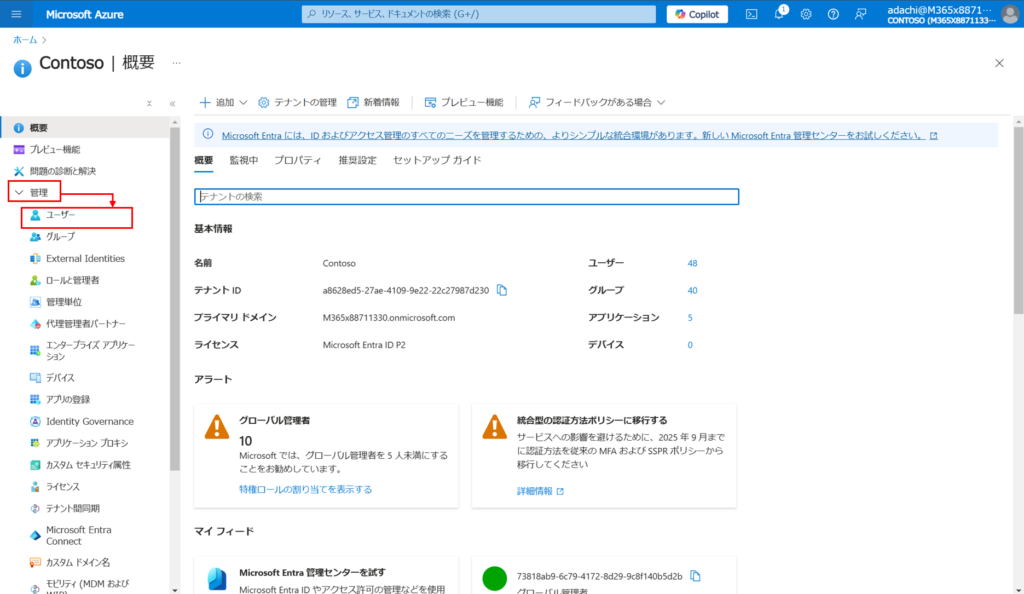Open the グループ count 40

692,290
